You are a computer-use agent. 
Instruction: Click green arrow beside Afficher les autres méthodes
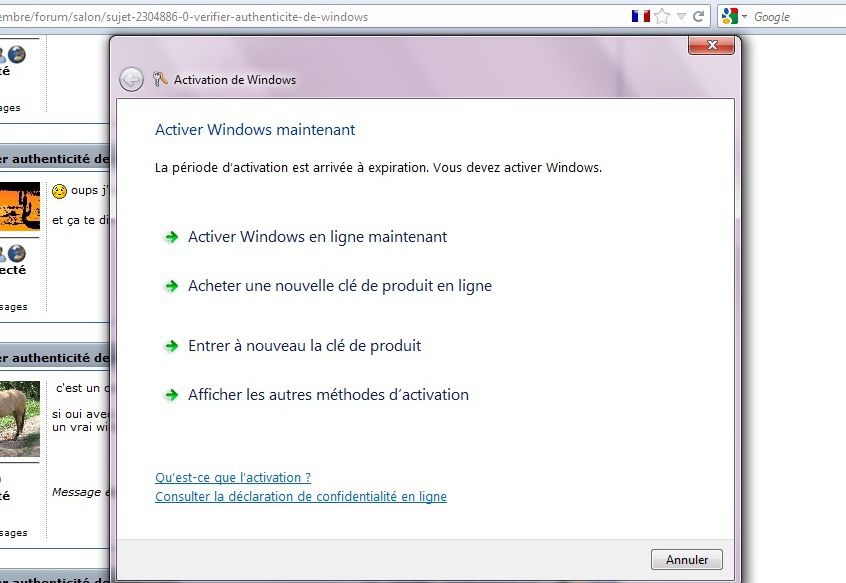(x=170, y=395)
